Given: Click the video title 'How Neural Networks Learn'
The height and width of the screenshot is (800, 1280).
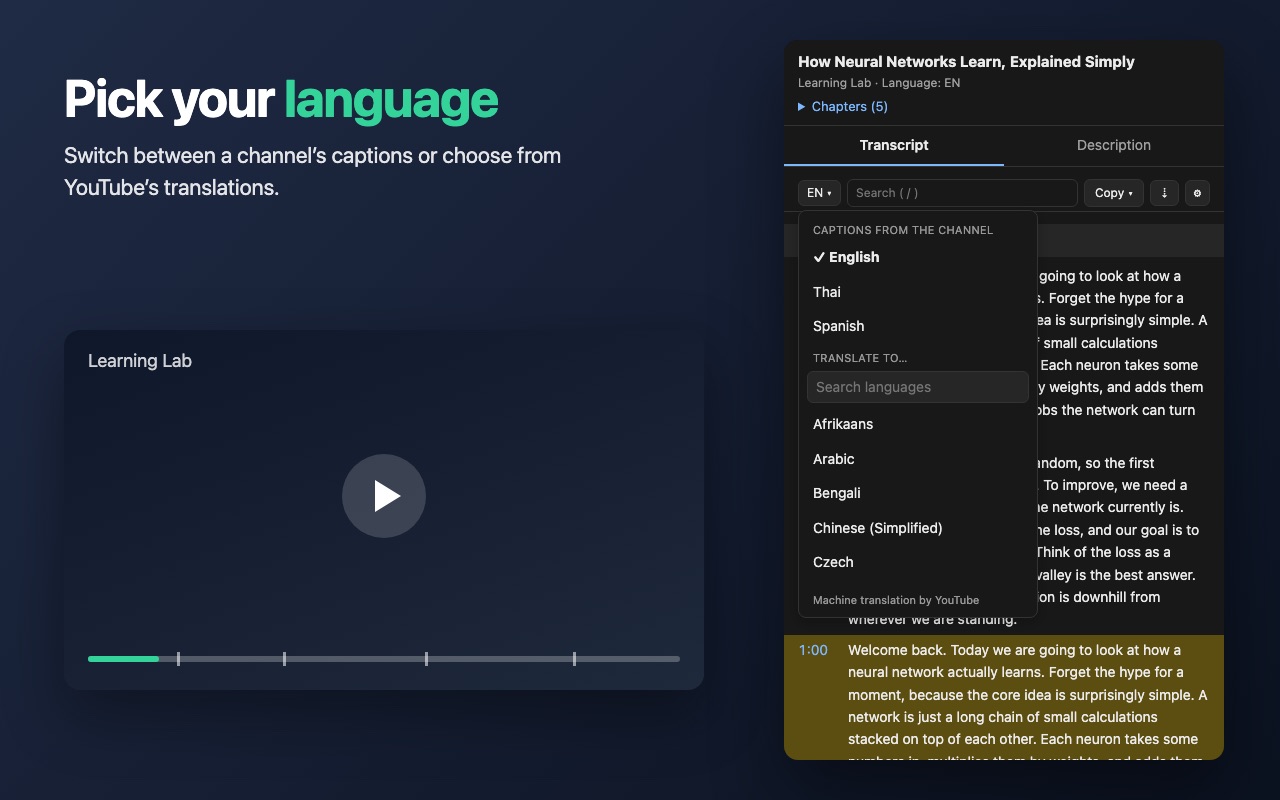Looking at the screenshot, I should pos(966,62).
